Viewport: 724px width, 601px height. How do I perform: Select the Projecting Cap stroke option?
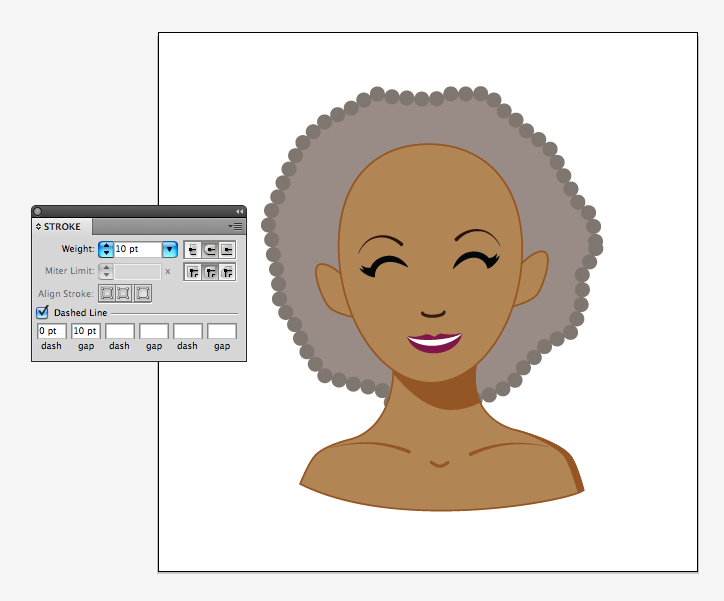[227, 250]
